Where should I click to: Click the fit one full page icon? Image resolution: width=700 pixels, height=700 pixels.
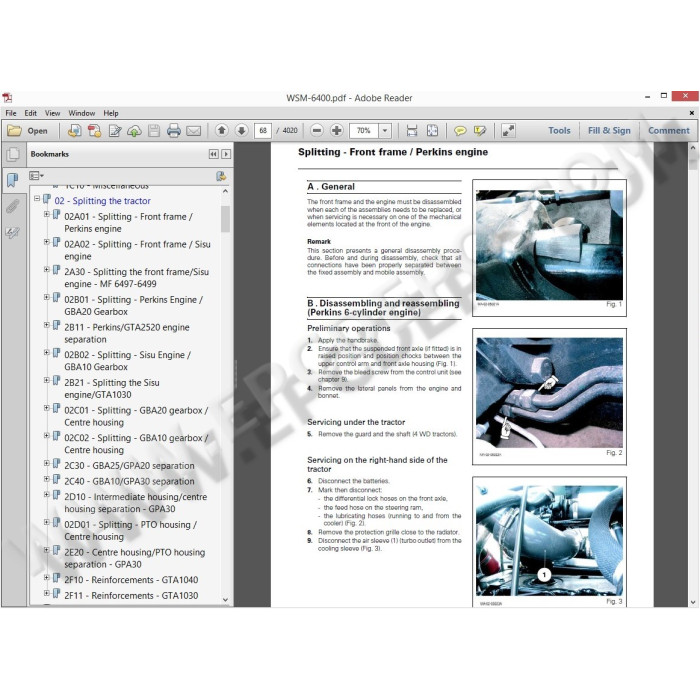coord(432,130)
